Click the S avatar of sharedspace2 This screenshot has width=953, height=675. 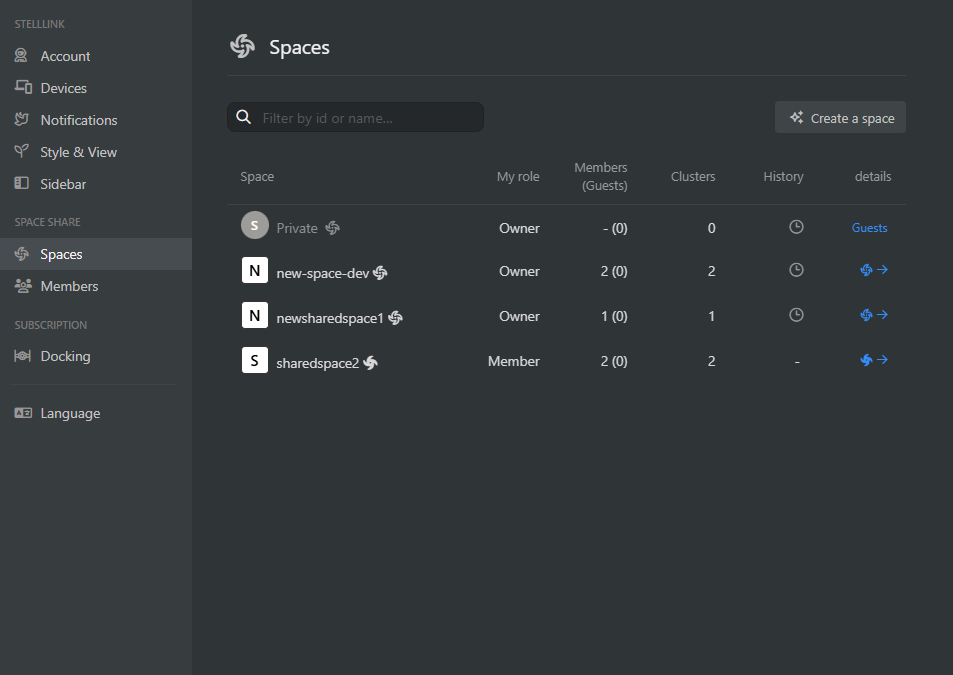click(x=255, y=360)
